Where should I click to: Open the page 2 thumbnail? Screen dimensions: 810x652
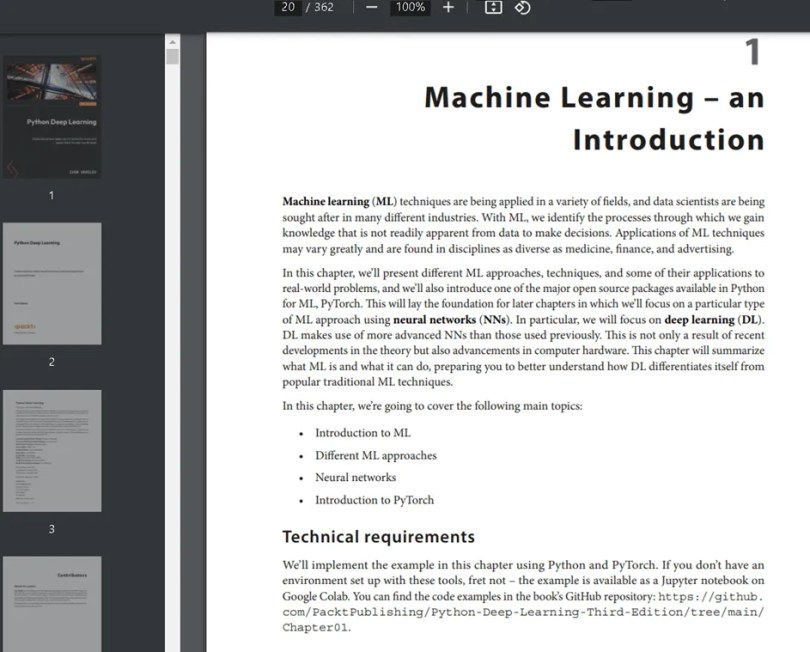52,284
